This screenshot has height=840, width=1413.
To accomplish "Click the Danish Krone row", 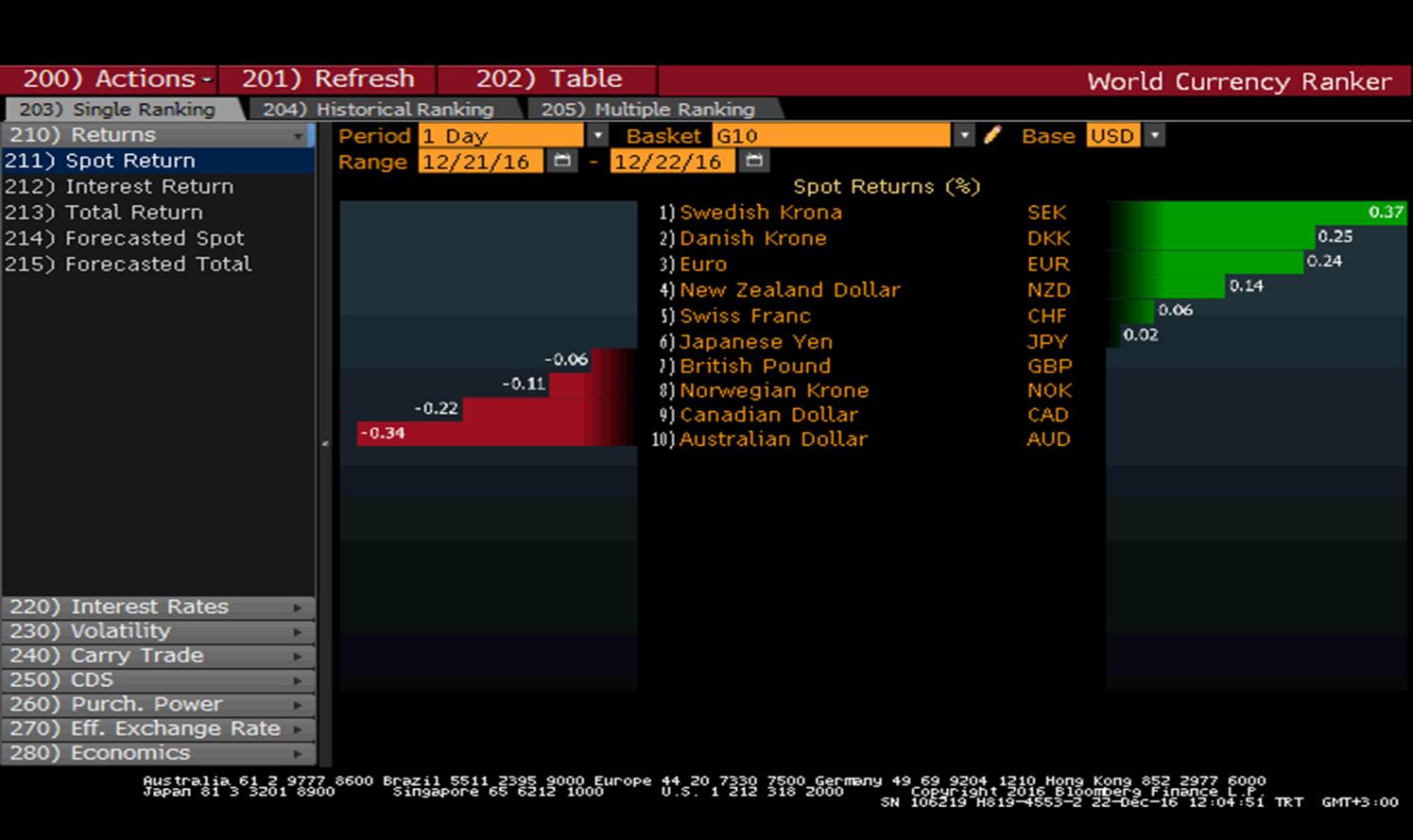I will point(865,238).
